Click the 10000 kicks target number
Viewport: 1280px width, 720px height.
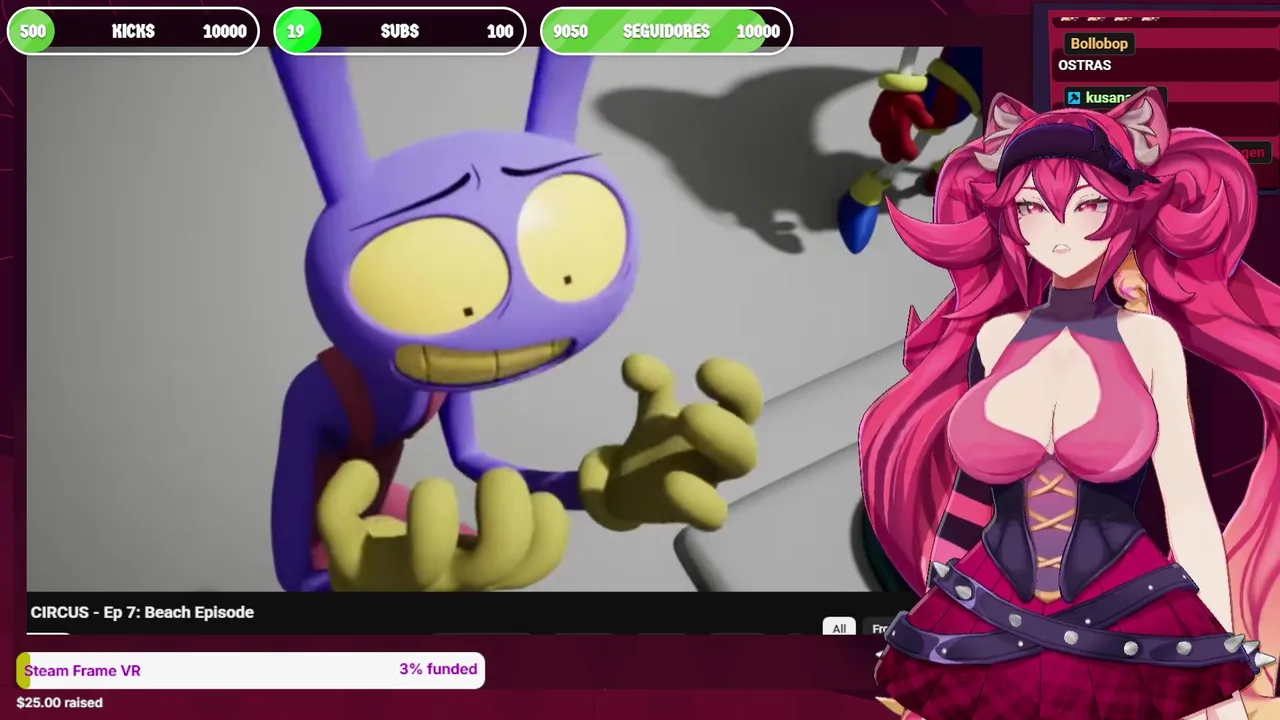click(x=224, y=31)
